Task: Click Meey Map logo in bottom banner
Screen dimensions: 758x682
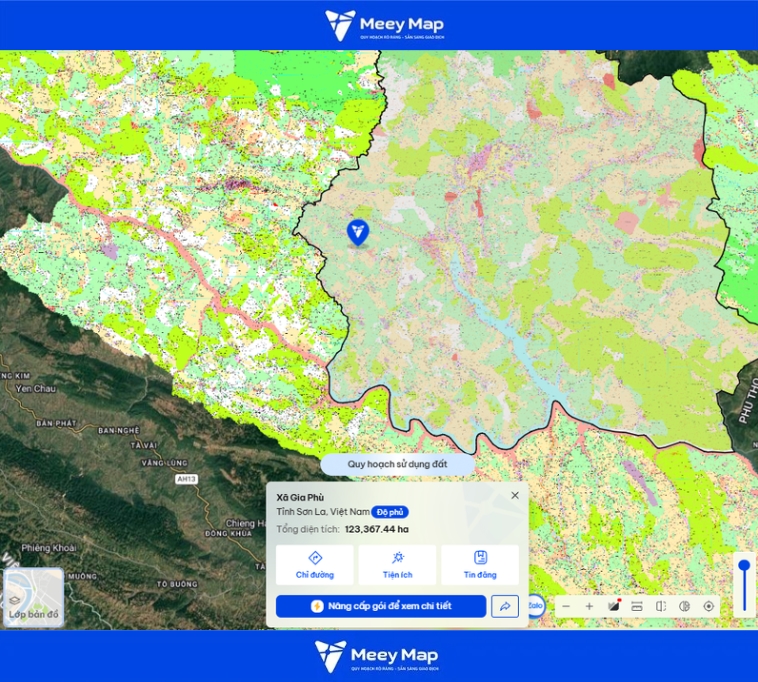Action: click(377, 656)
